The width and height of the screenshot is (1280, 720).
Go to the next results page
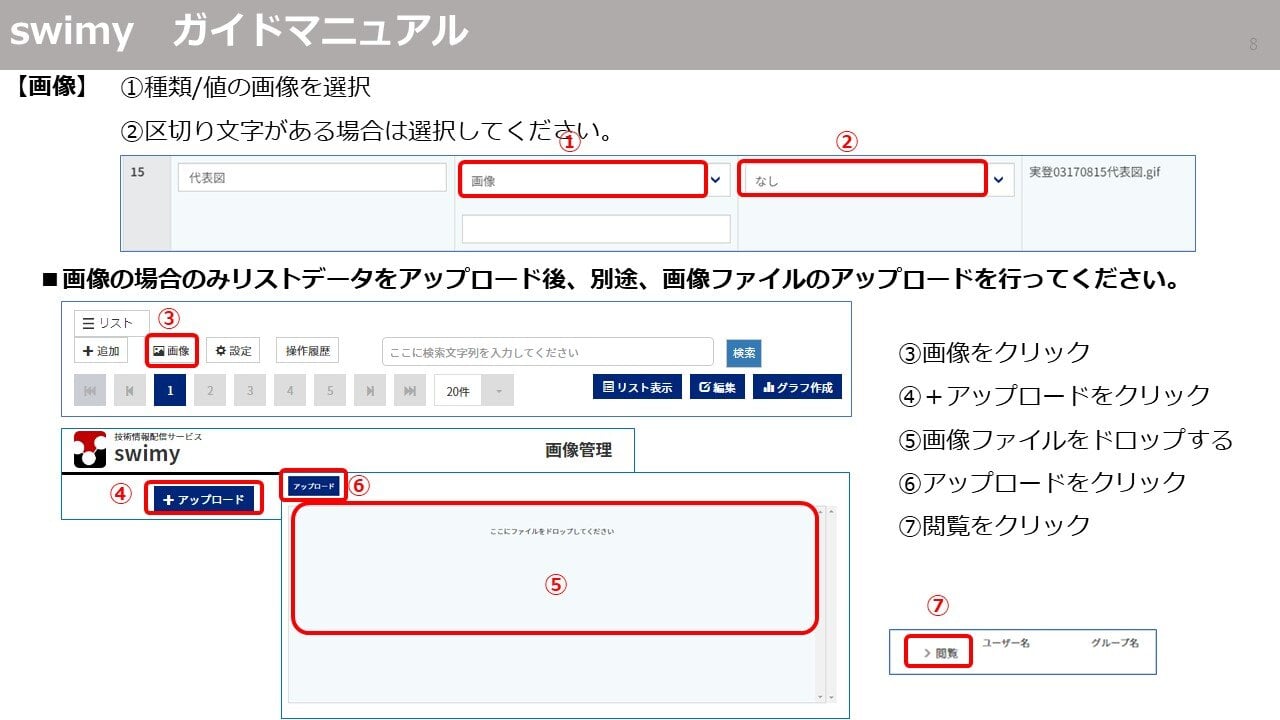[x=370, y=391]
